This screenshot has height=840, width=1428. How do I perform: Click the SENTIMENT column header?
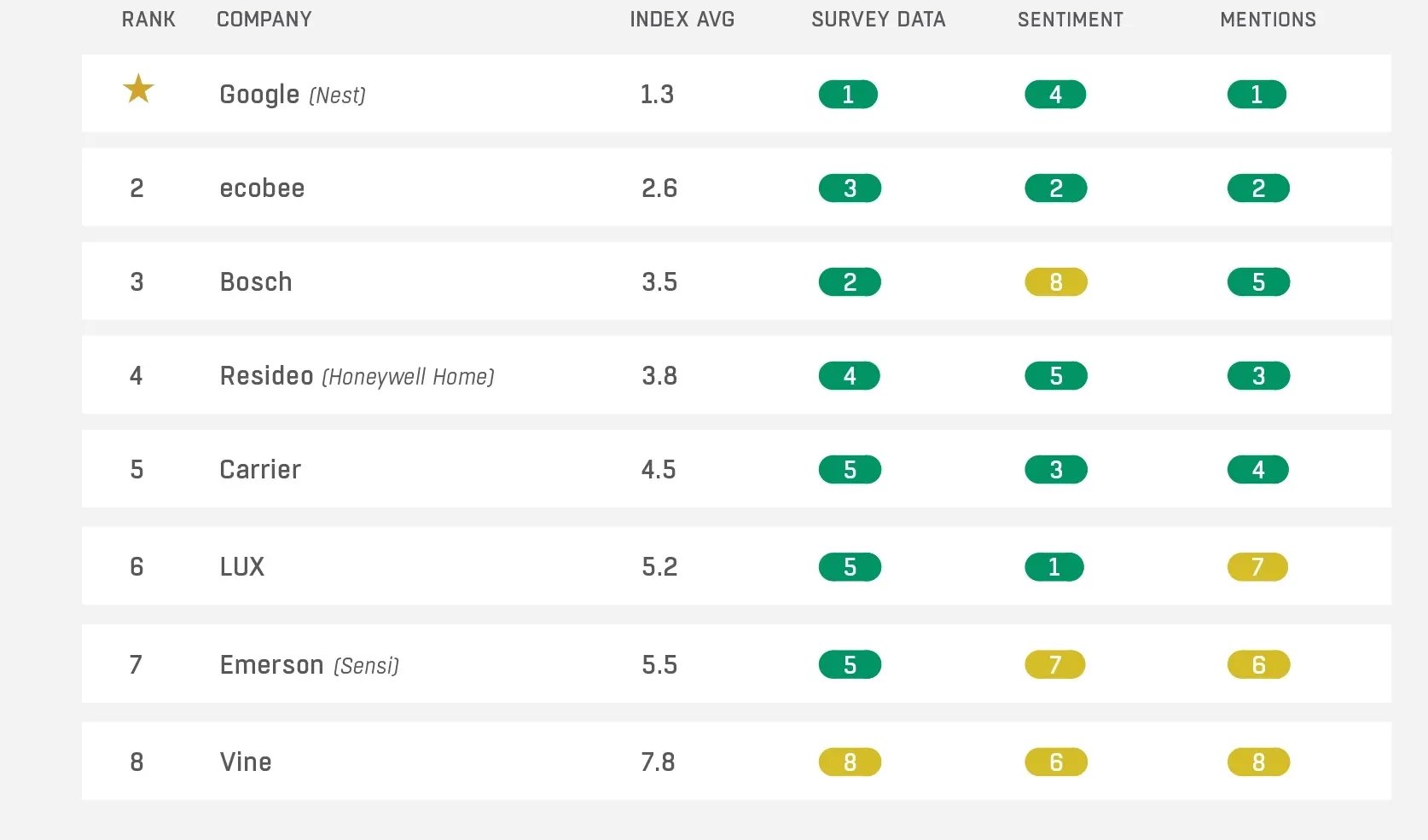(1070, 20)
